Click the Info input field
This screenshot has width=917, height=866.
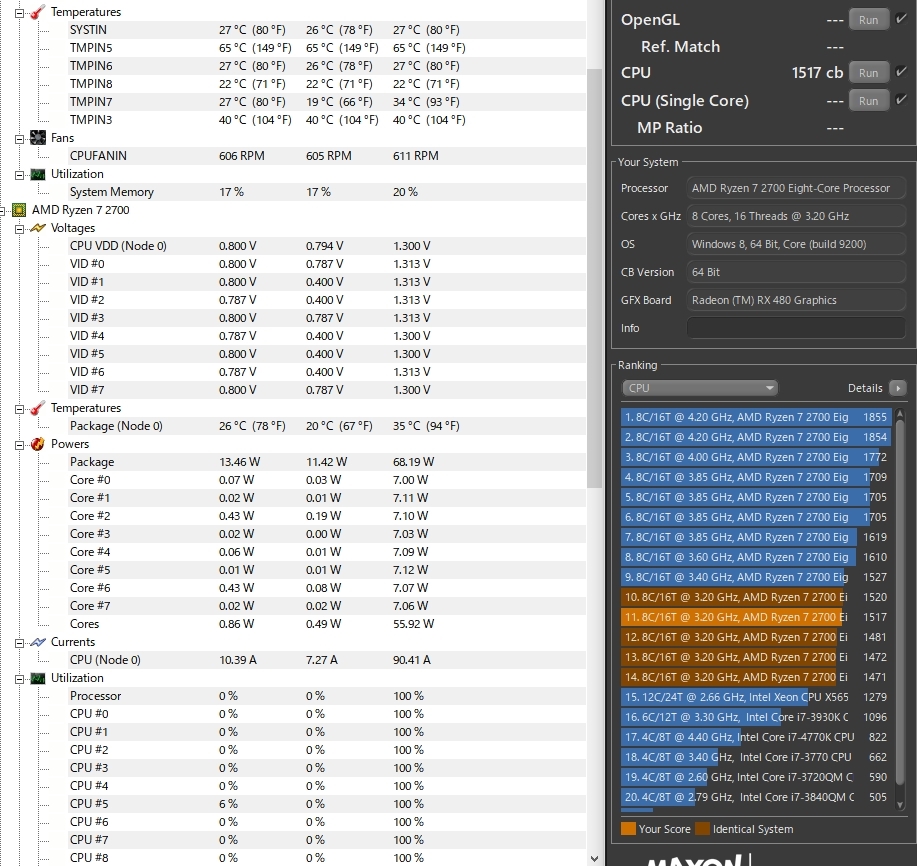click(x=796, y=327)
